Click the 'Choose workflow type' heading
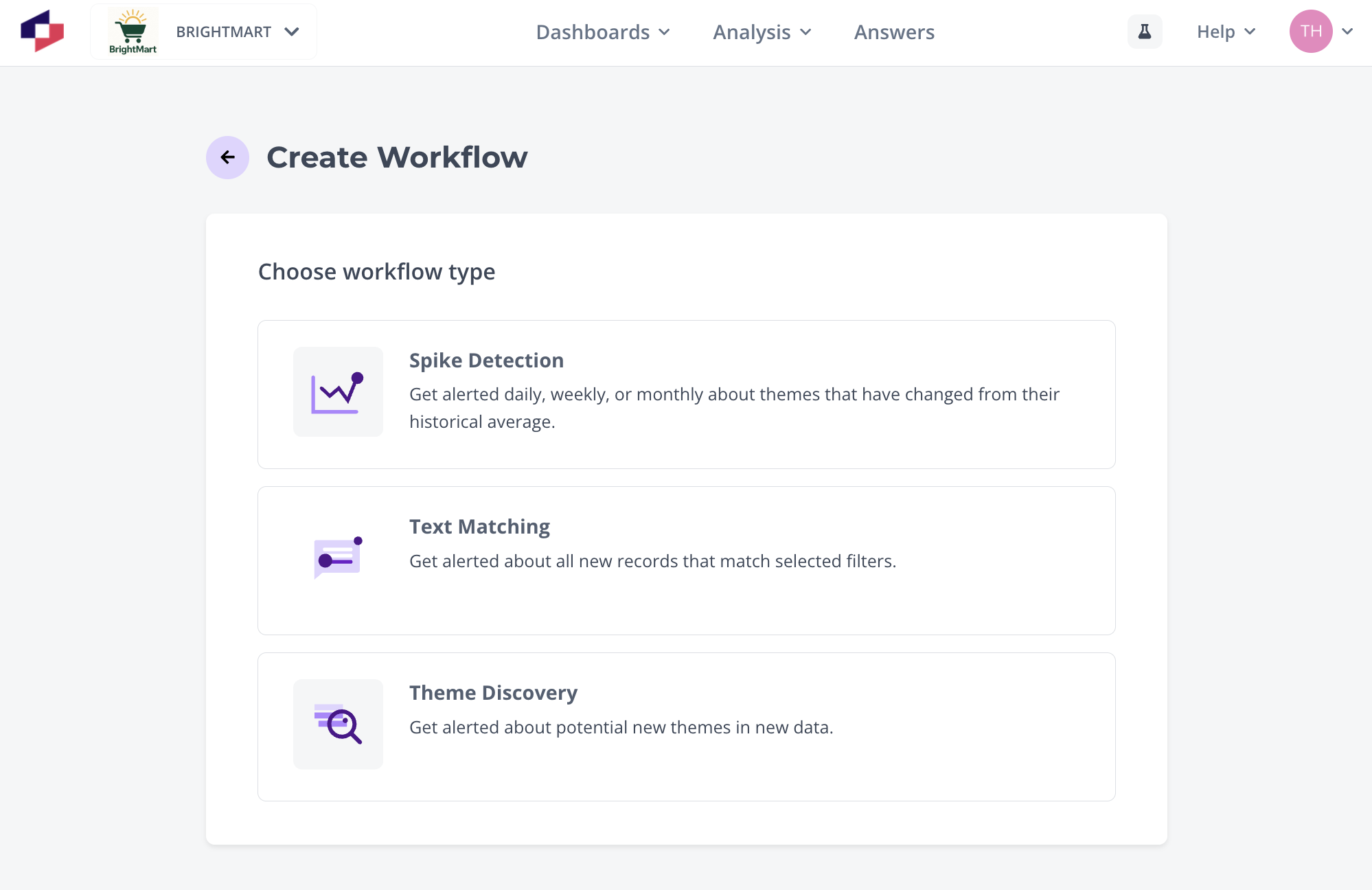Viewport: 1372px width, 890px height. [x=376, y=272]
